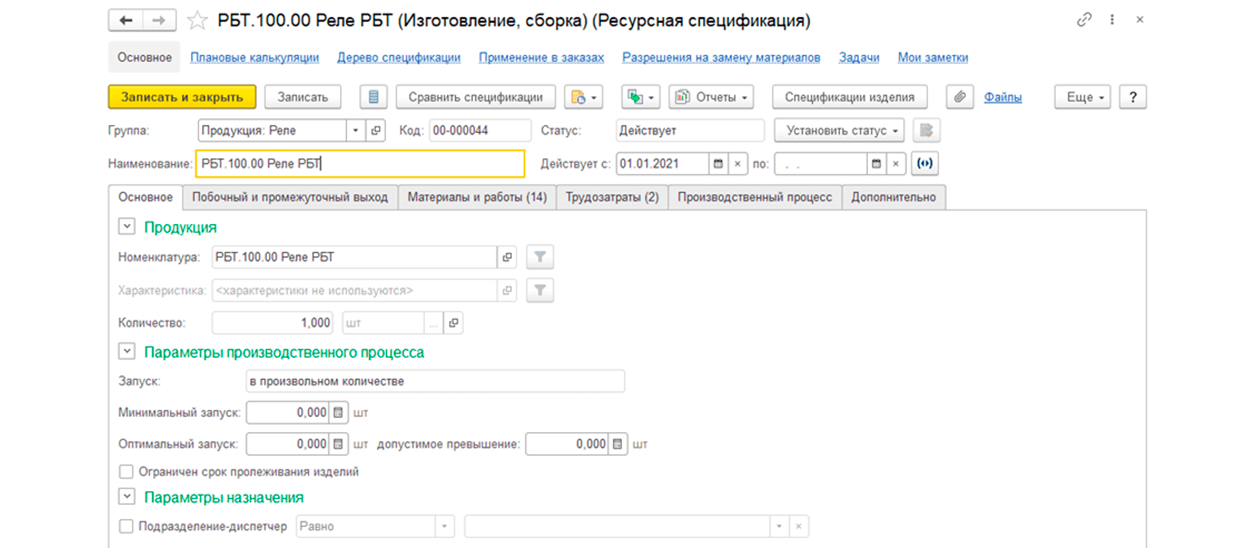This screenshot has height=554, width=1257.
Task: Enable Подразделение-диспетчер checkbox
Action: [x=126, y=527]
